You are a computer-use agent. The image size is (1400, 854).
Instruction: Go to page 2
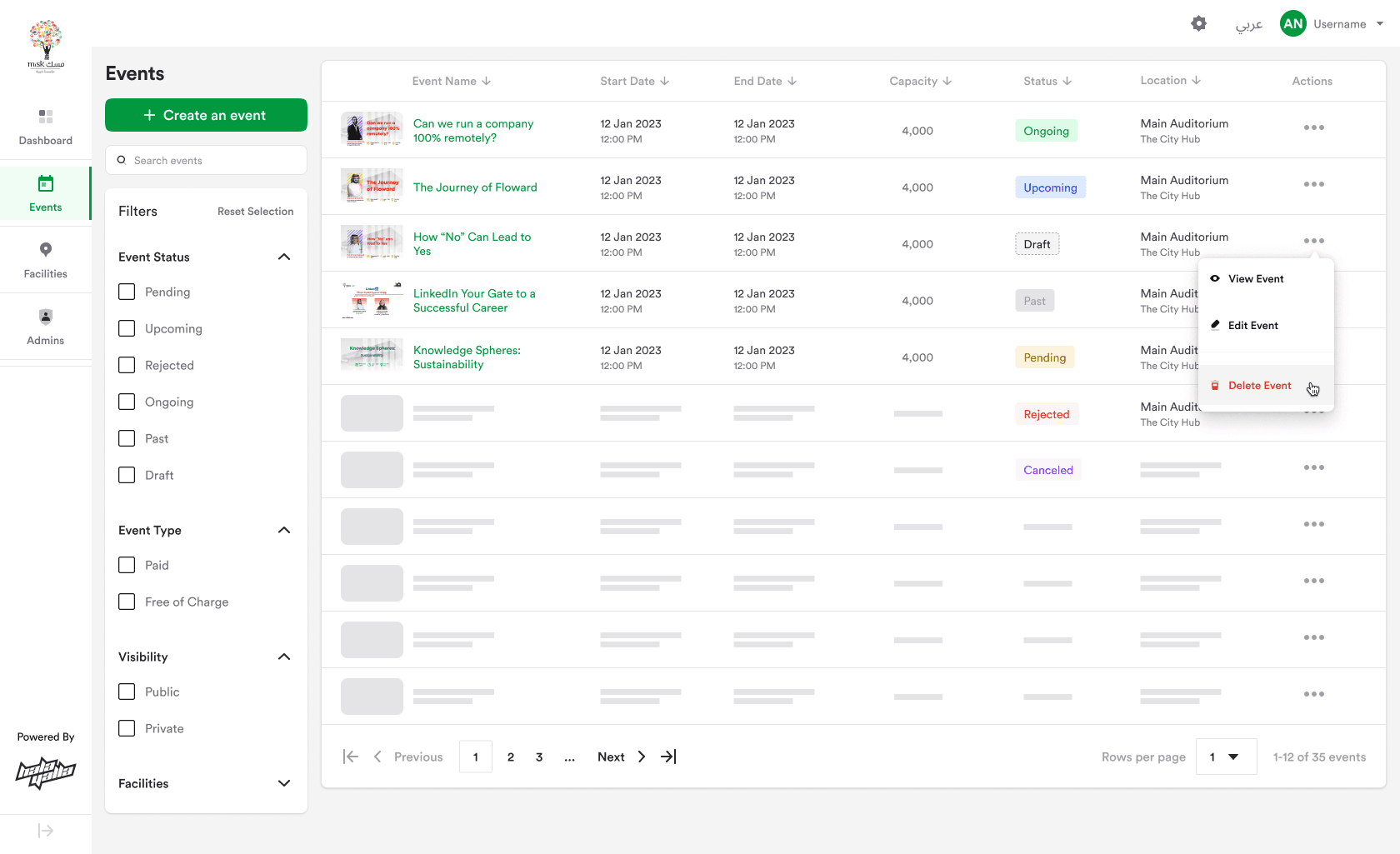pos(511,757)
